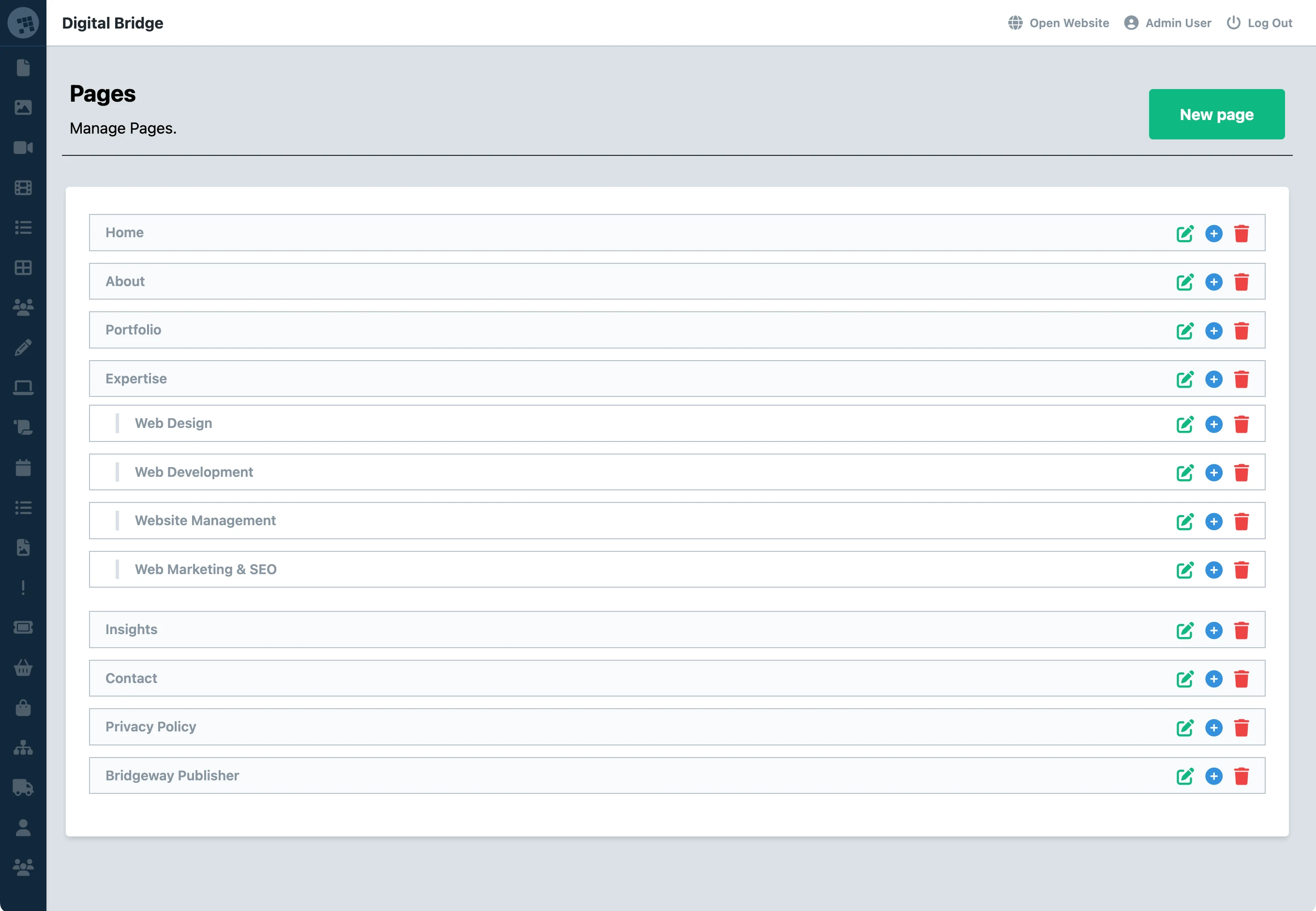
Task: Open the calendar sidebar icon
Action: [x=23, y=468]
